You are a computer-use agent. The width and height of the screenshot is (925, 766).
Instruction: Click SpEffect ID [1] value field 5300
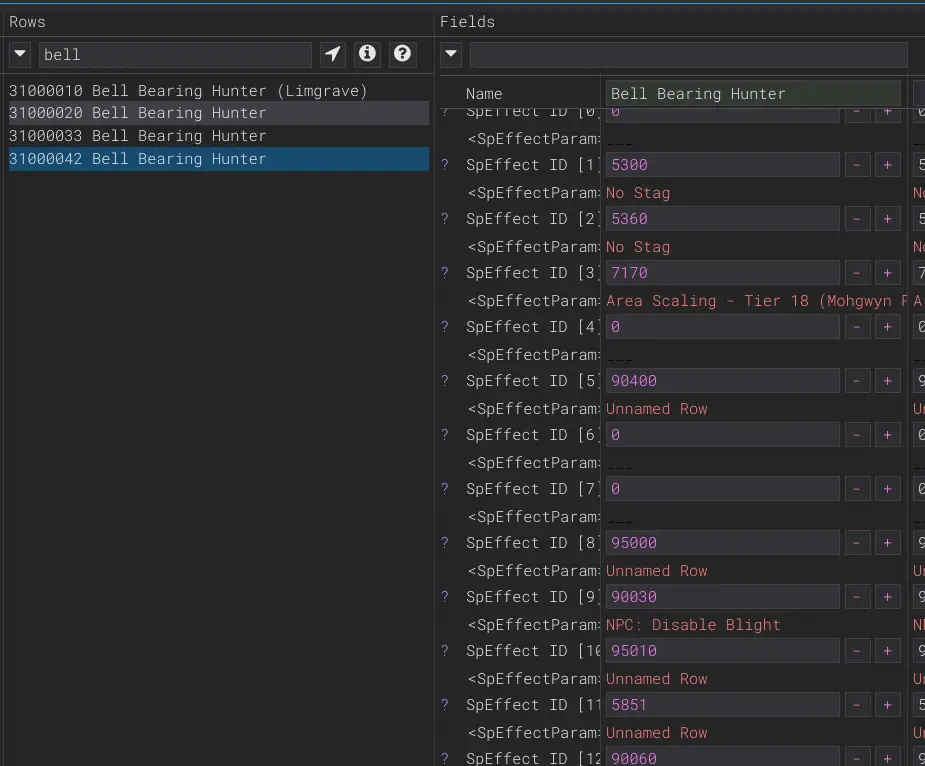coord(723,165)
